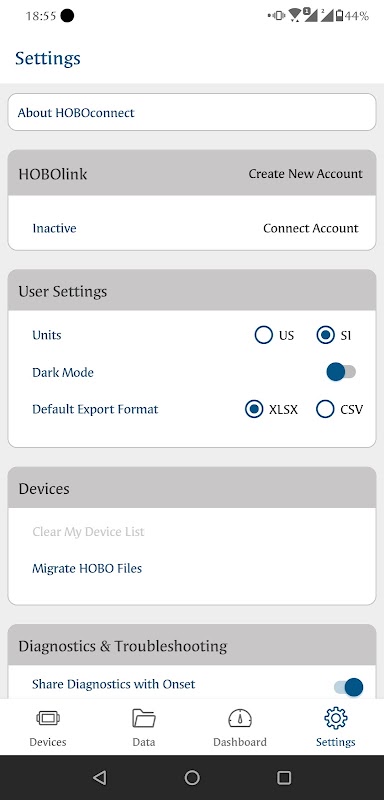Tap Migrate HOBO Files
Viewport: 384px width, 800px height.
pos(87,568)
